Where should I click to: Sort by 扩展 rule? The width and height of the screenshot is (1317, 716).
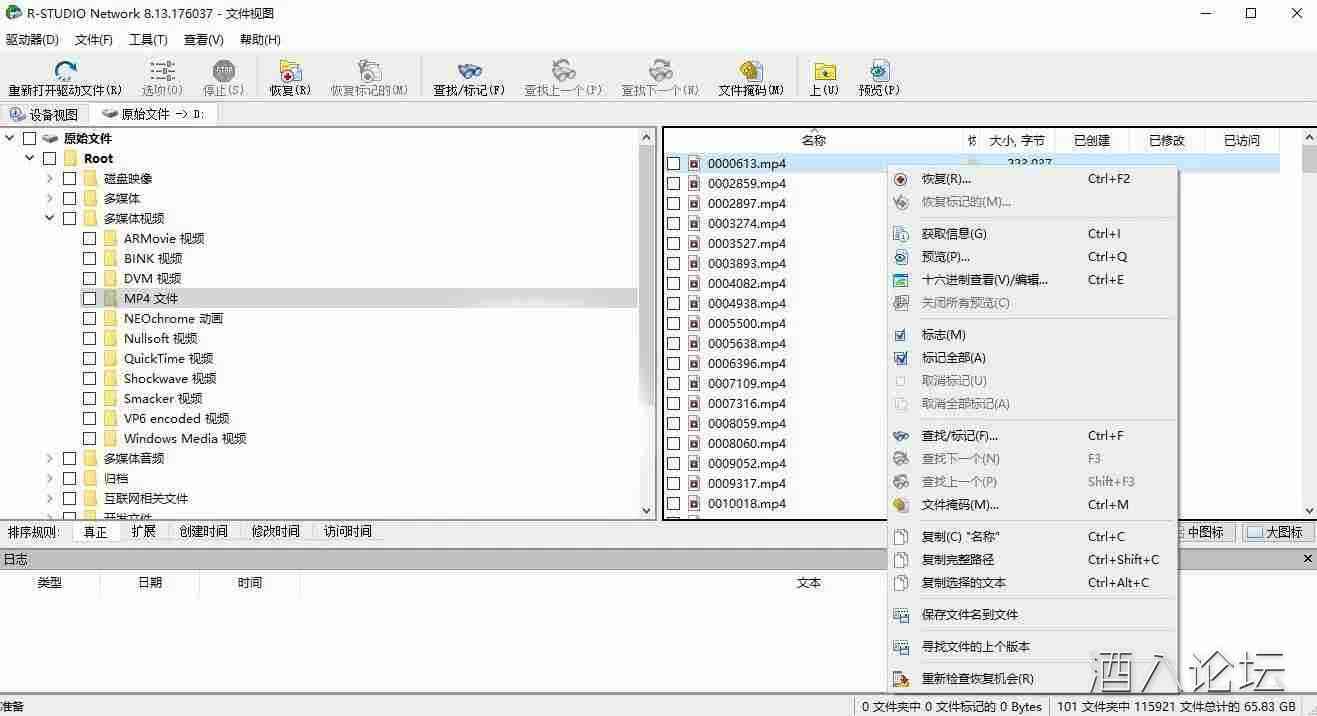point(144,531)
